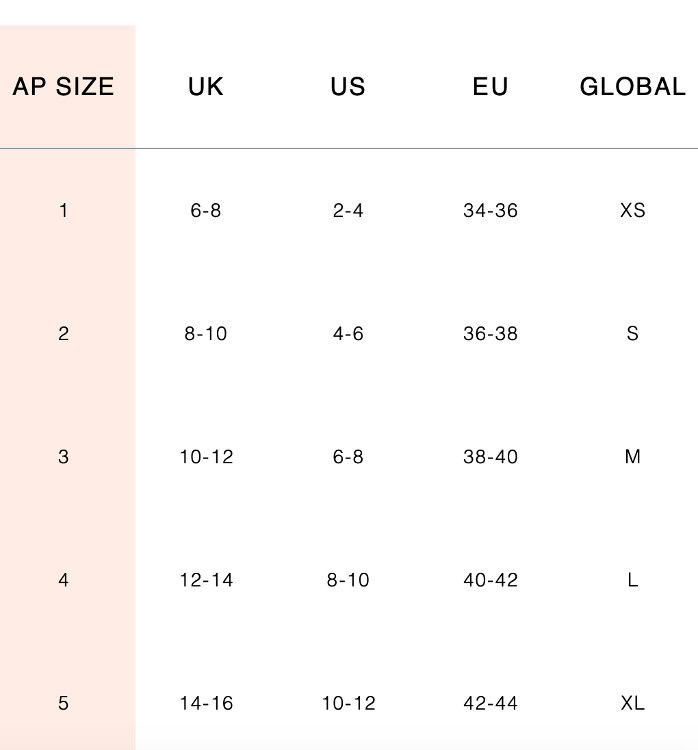Select EU size 42-44 cell
Screen dimensions: 698x750
pyautogui.click(x=490, y=703)
